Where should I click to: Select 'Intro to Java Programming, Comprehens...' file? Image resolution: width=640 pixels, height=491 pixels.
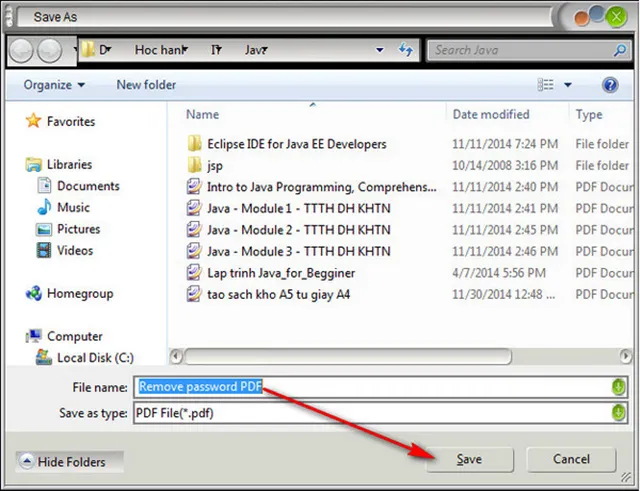(322, 187)
